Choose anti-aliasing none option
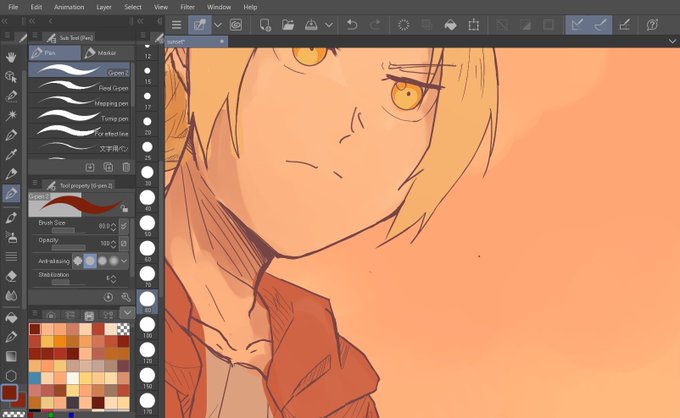 78,261
